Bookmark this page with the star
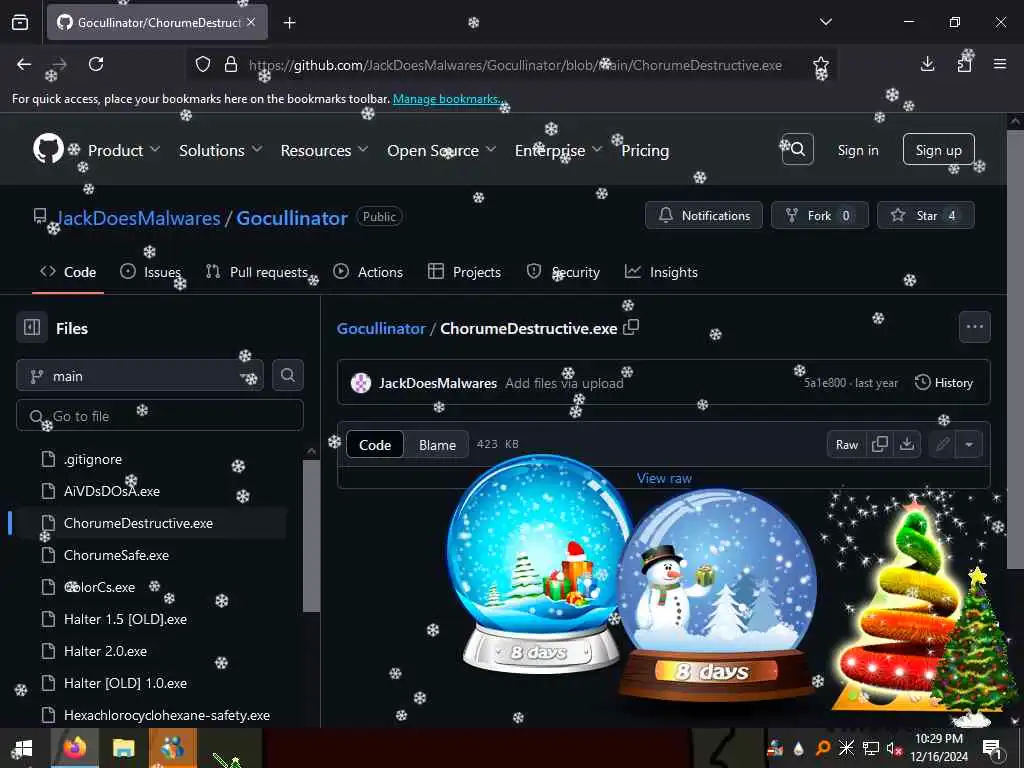1024x768 pixels. pos(821,65)
